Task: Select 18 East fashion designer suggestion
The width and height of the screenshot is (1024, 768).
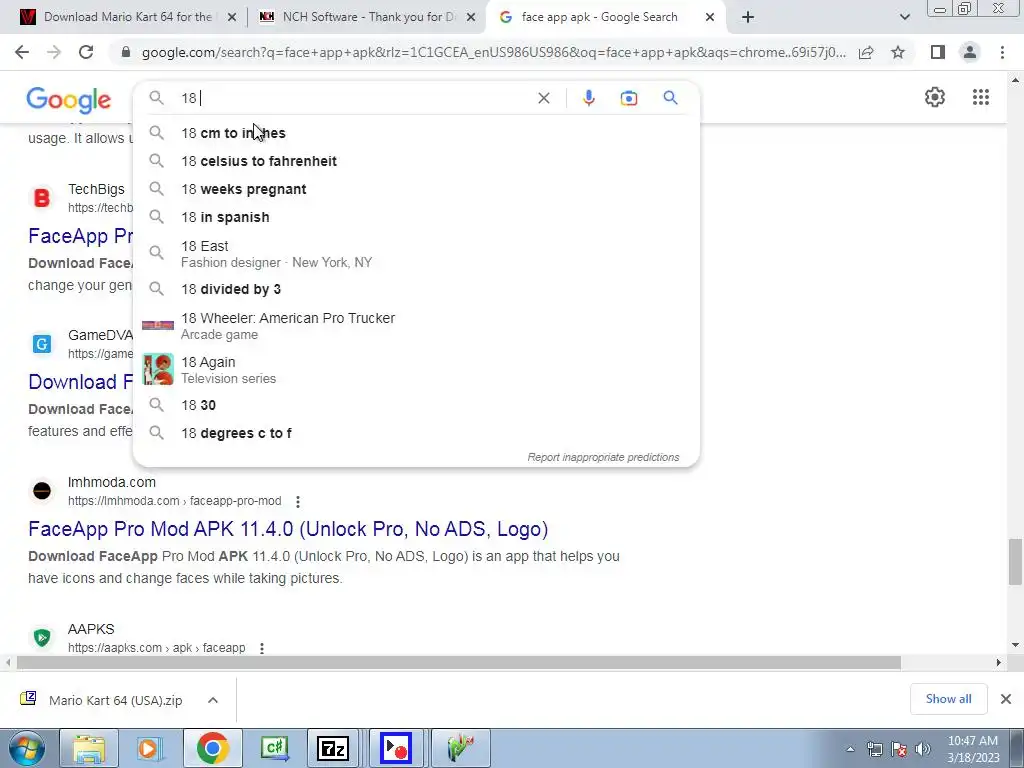Action: point(416,253)
